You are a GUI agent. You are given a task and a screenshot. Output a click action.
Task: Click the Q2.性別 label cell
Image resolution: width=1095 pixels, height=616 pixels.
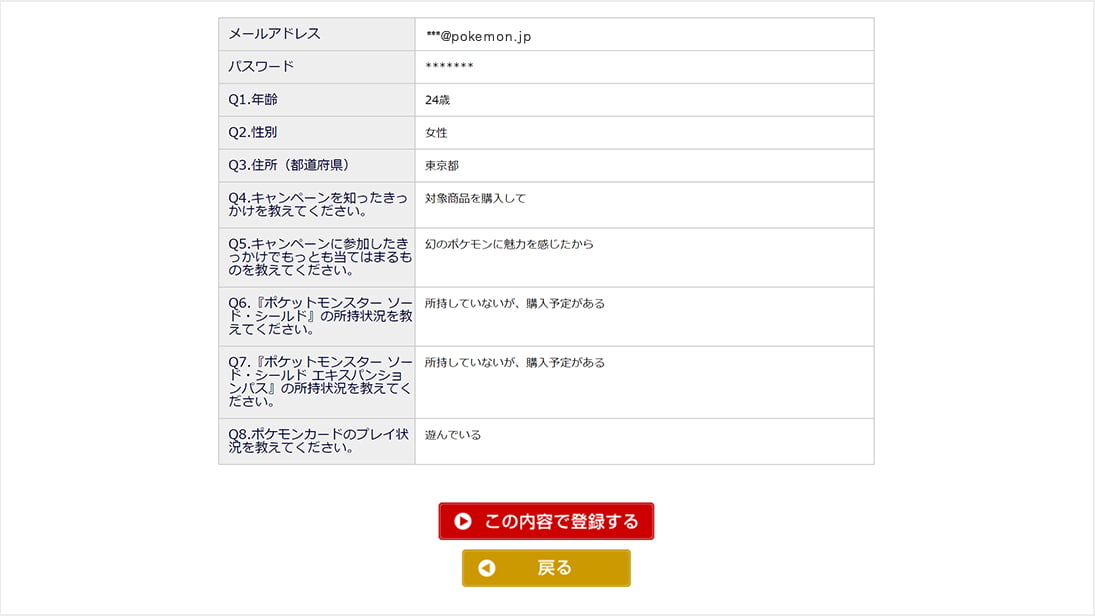click(253, 133)
